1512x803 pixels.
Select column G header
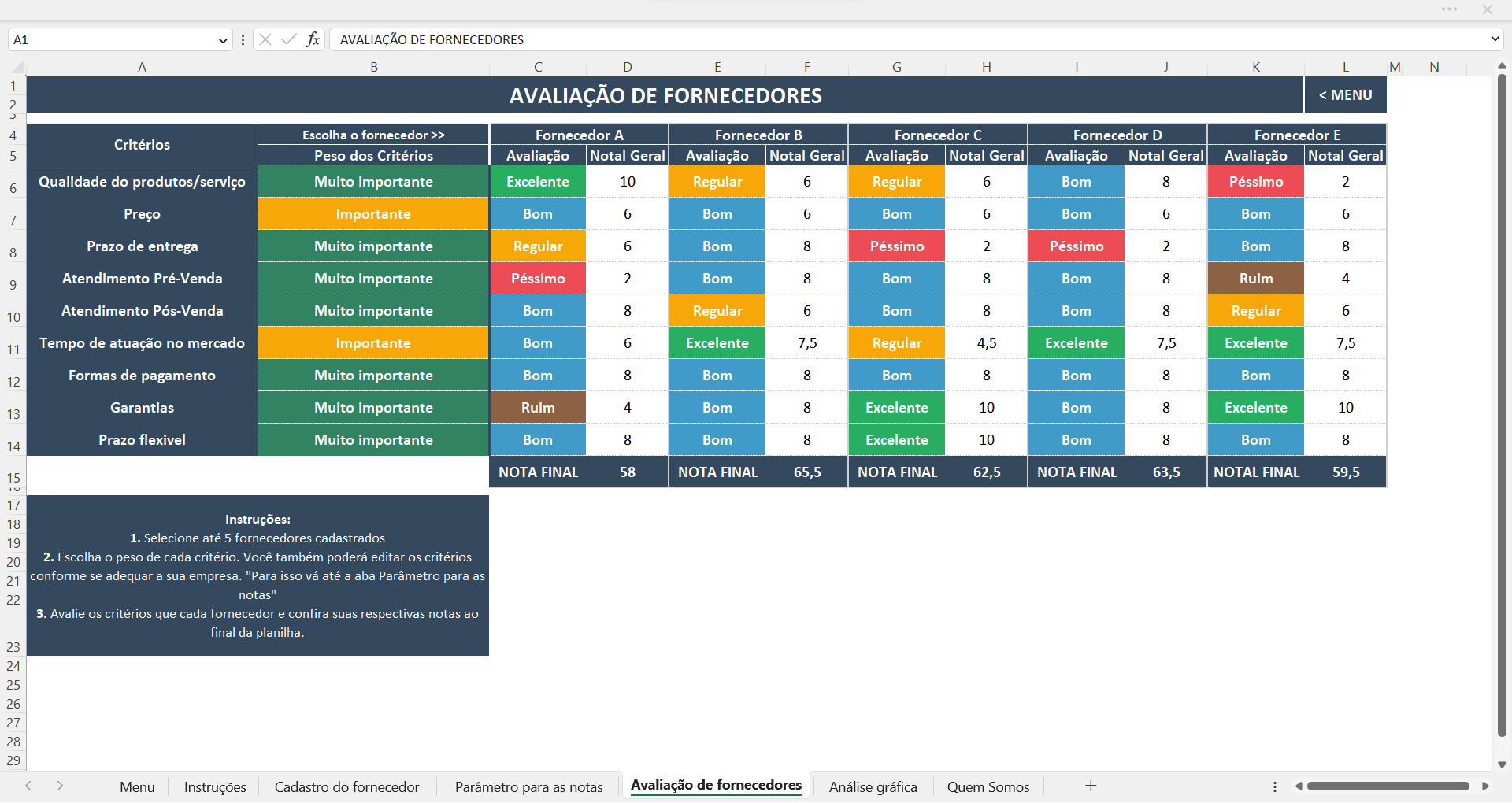tap(897, 67)
